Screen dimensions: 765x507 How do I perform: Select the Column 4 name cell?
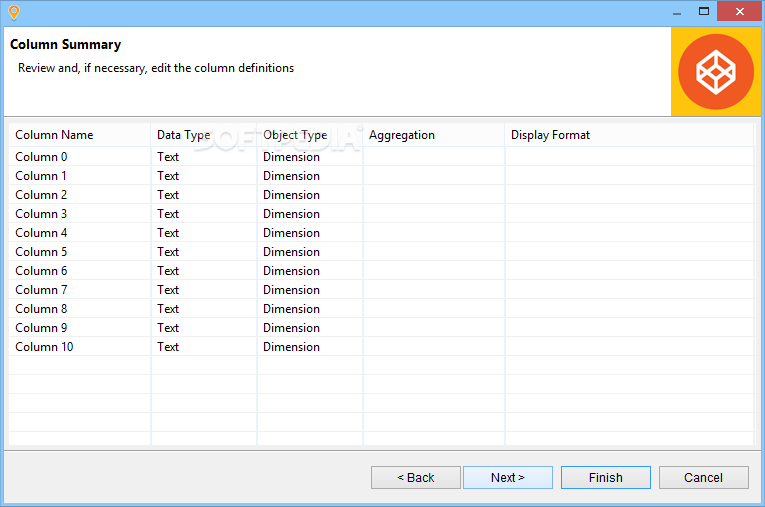[80, 233]
